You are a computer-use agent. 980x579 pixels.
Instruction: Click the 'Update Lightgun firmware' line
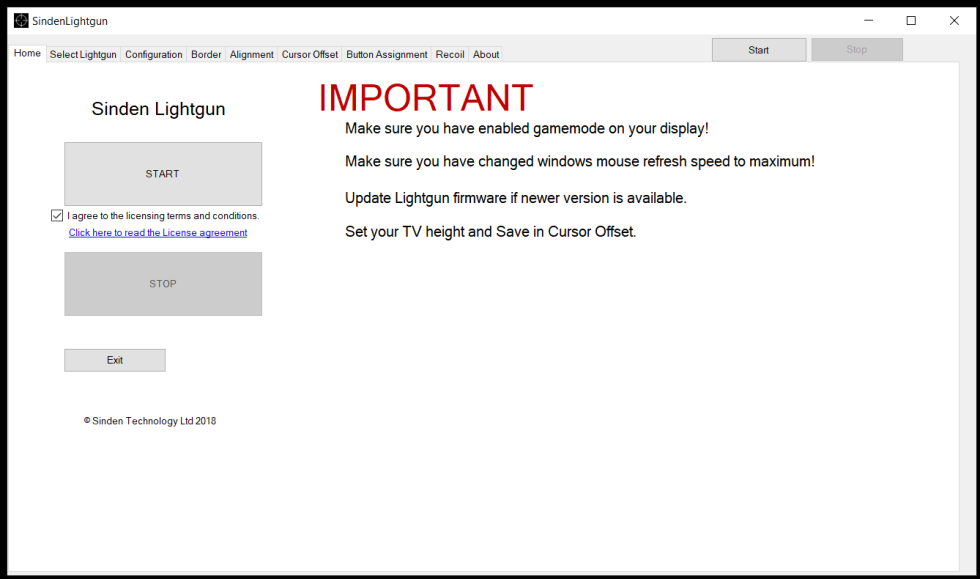(516, 198)
